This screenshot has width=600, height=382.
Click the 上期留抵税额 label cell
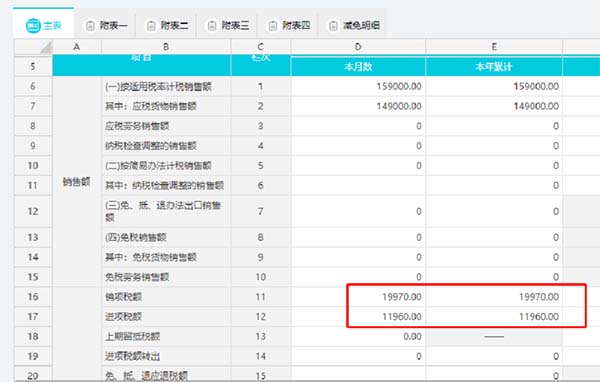(x=166, y=336)
